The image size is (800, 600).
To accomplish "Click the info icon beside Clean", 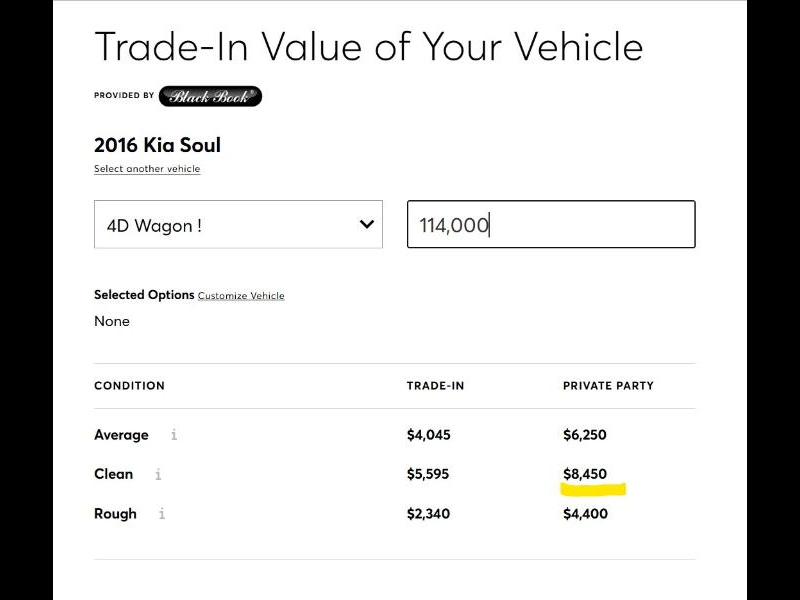I will pyautogui.click(x=160, y=474).
